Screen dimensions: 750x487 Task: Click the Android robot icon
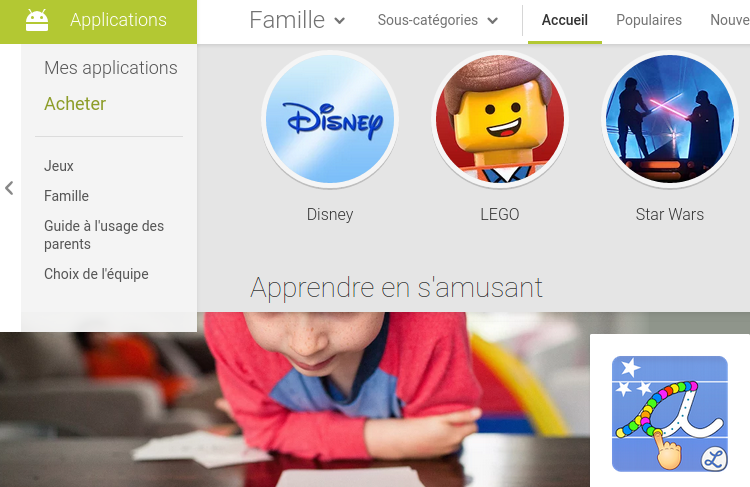tap(37, 20)
